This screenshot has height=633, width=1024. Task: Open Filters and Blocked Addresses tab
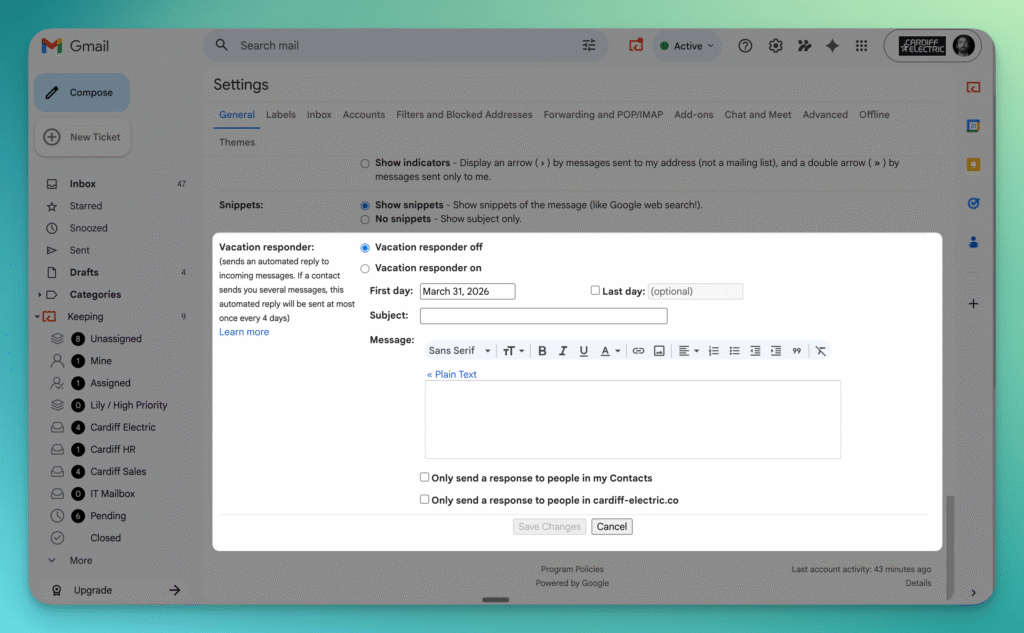point(464,114)
